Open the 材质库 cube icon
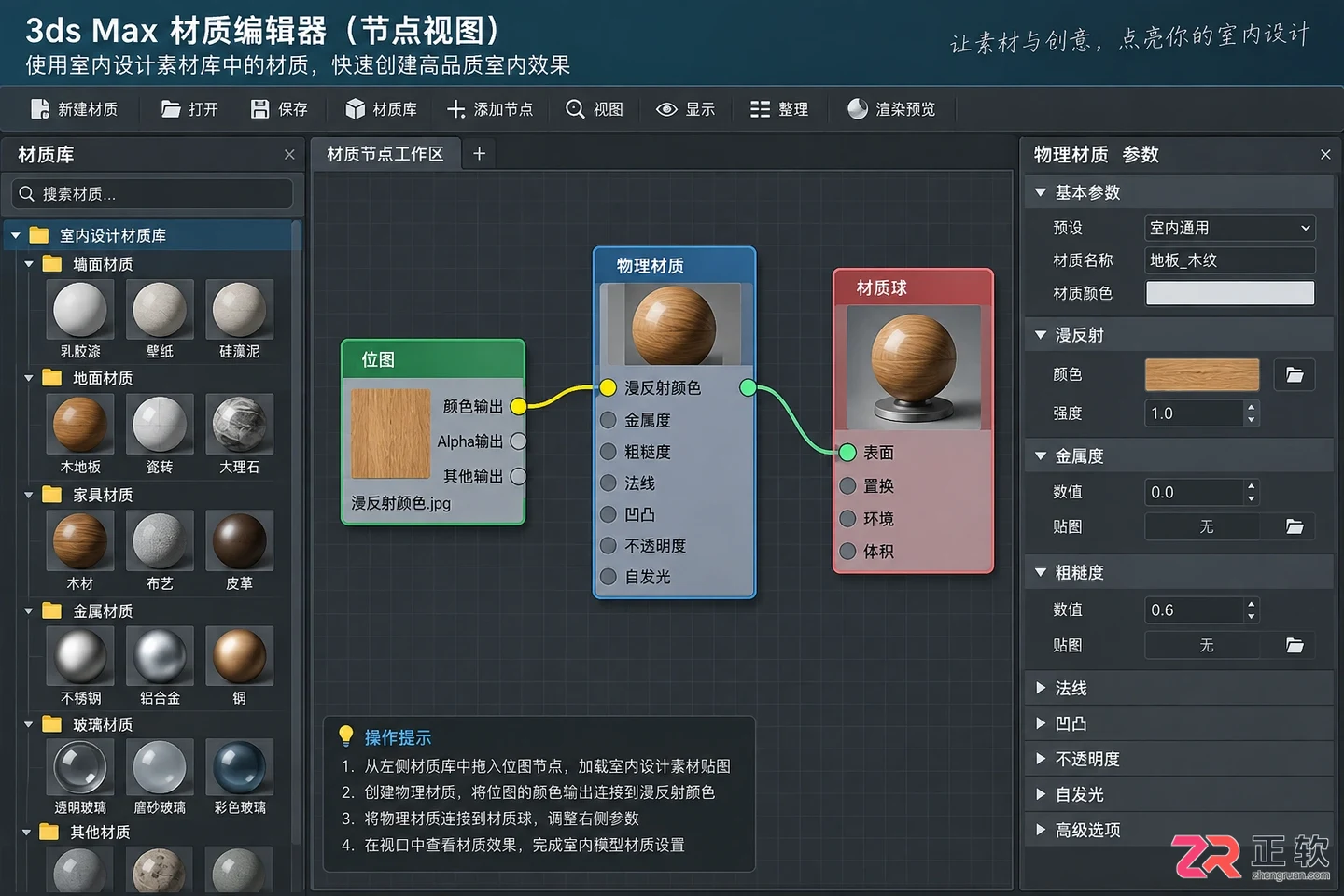The image size is (1344, 896). (x=355, y=109)
